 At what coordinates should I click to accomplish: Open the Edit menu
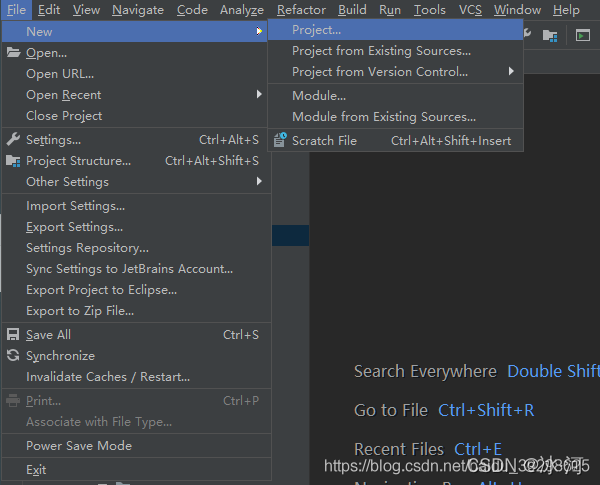click(x=49, y=10)
